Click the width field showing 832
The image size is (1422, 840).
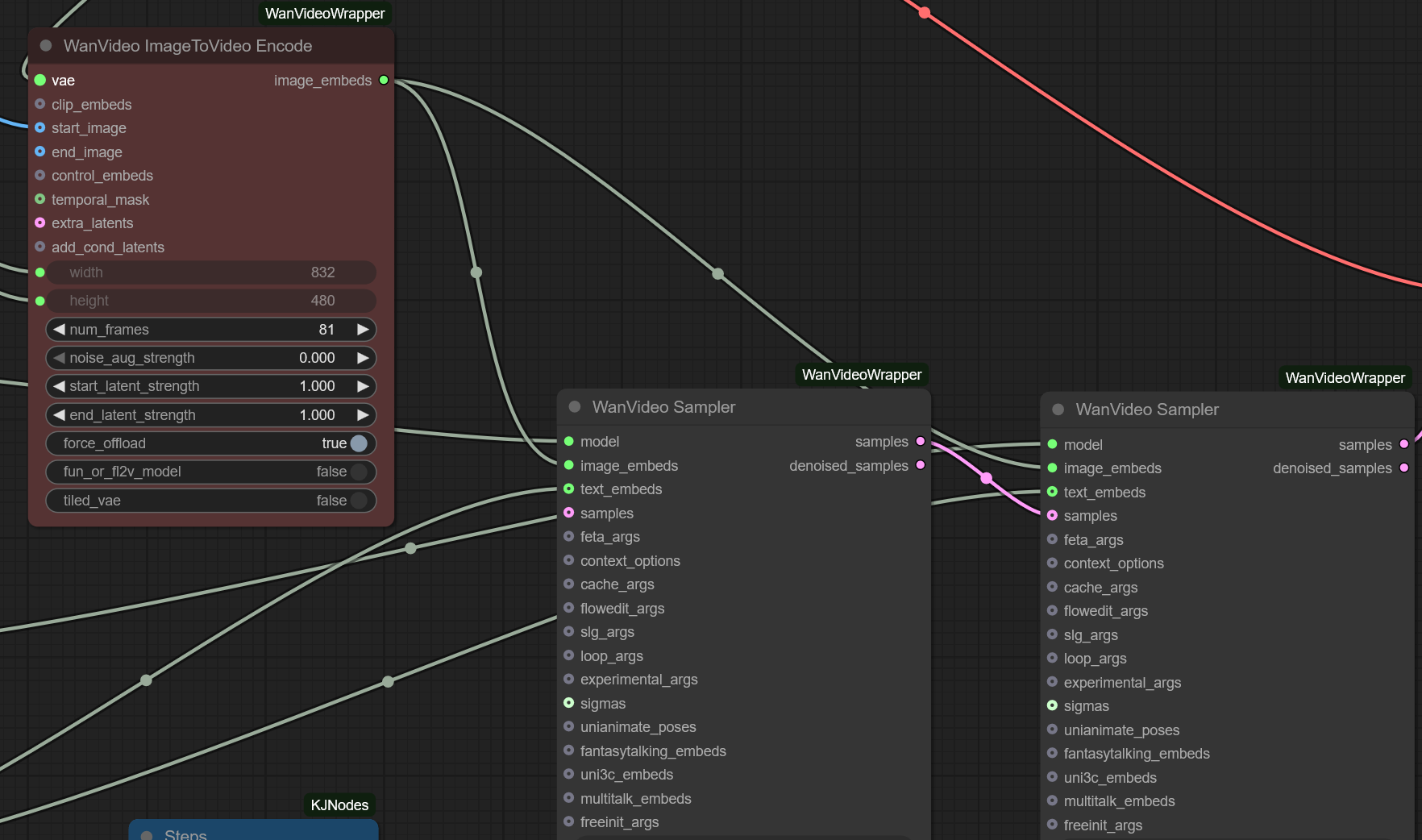211,272
